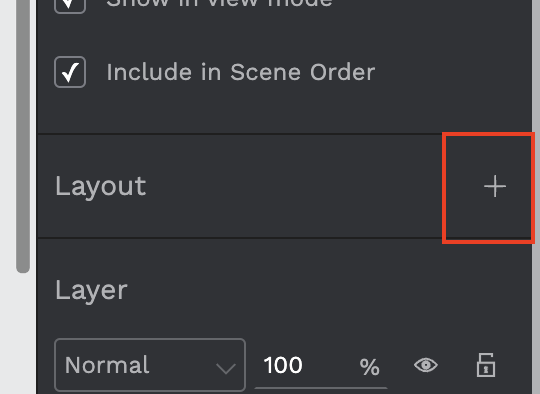Toggle layer visibility eye icon
Viewport: 540px width, 394px height.
point(426,365)
